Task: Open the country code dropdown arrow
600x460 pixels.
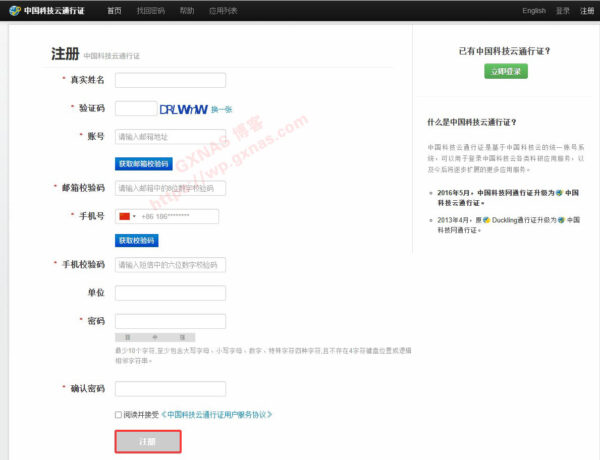Action: coord(135,216)
